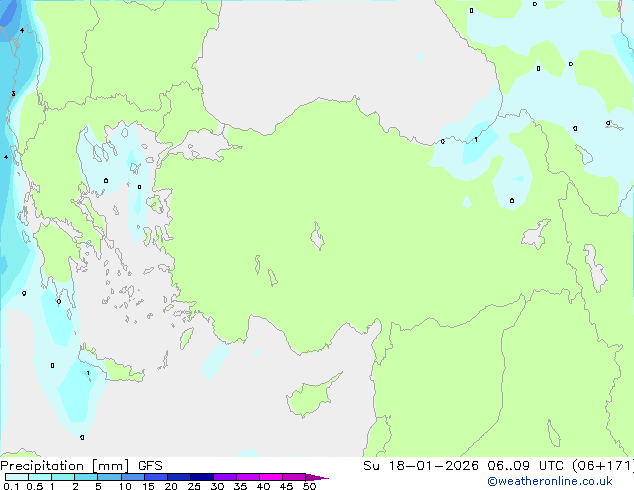Click the '06..09 UTC' time range text

coord(526,466)
